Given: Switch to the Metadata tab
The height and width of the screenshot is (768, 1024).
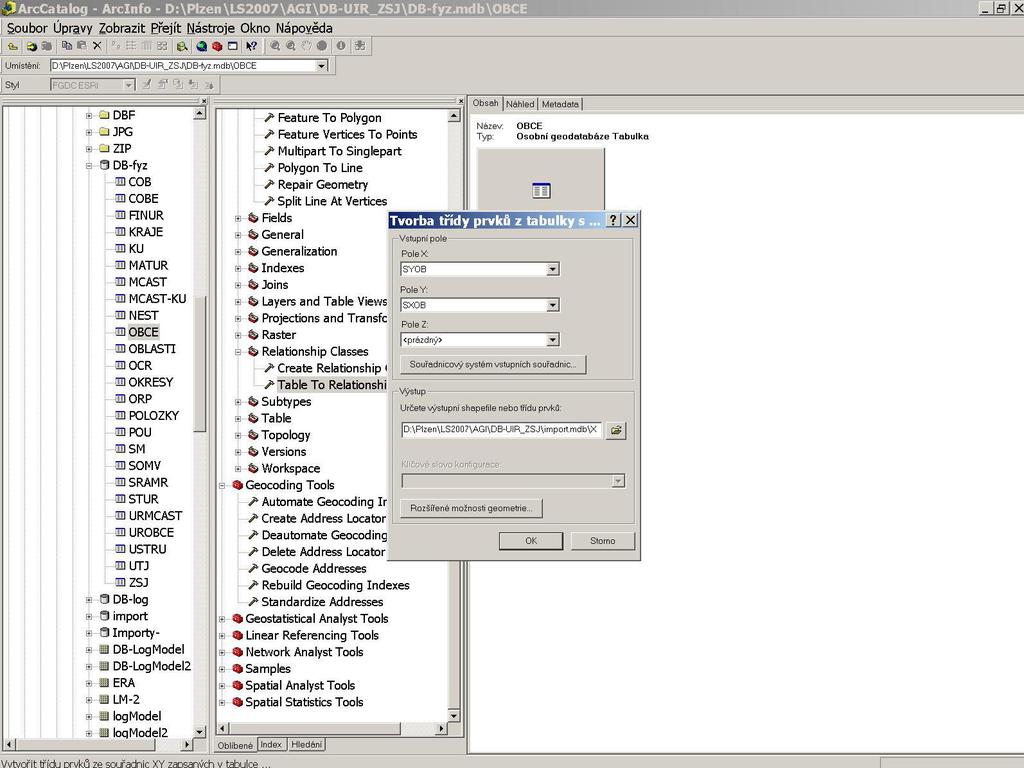Looking at the screenshot, I should pos(560,104).
